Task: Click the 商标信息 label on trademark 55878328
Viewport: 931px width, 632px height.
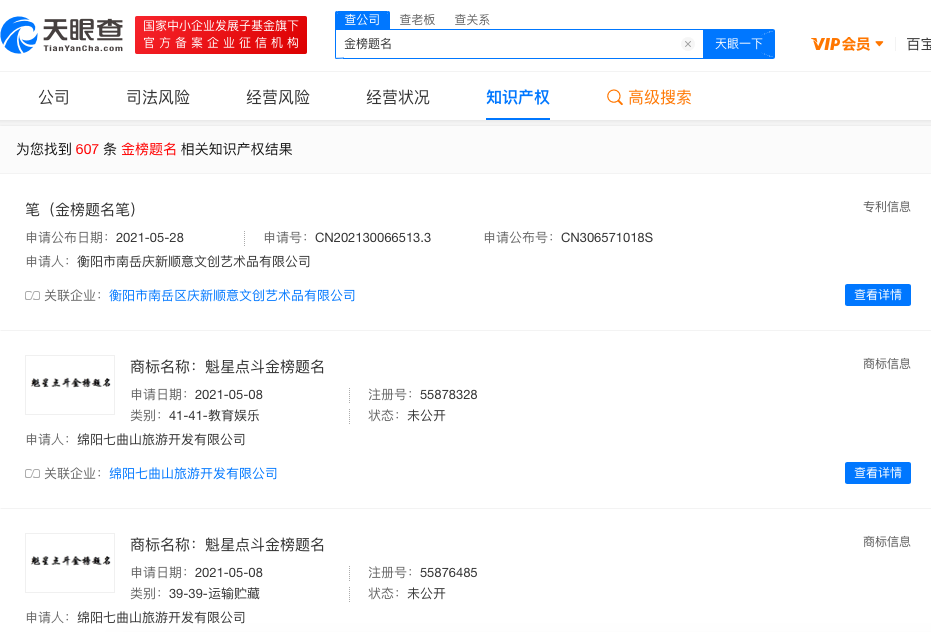Action: pyautogui.click(x=886, y=364)
